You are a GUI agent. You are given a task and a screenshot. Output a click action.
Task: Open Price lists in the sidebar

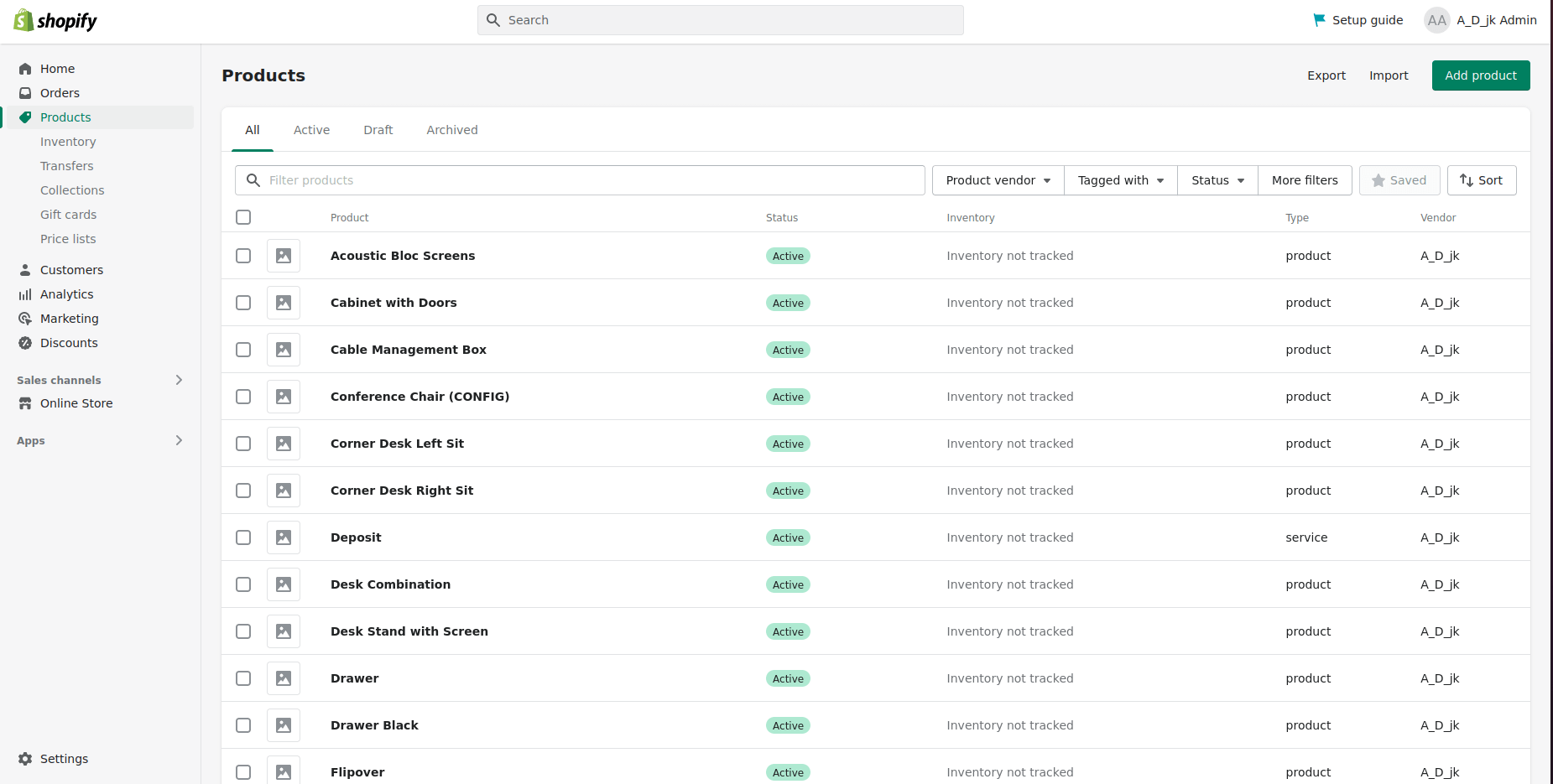point(68,239)
